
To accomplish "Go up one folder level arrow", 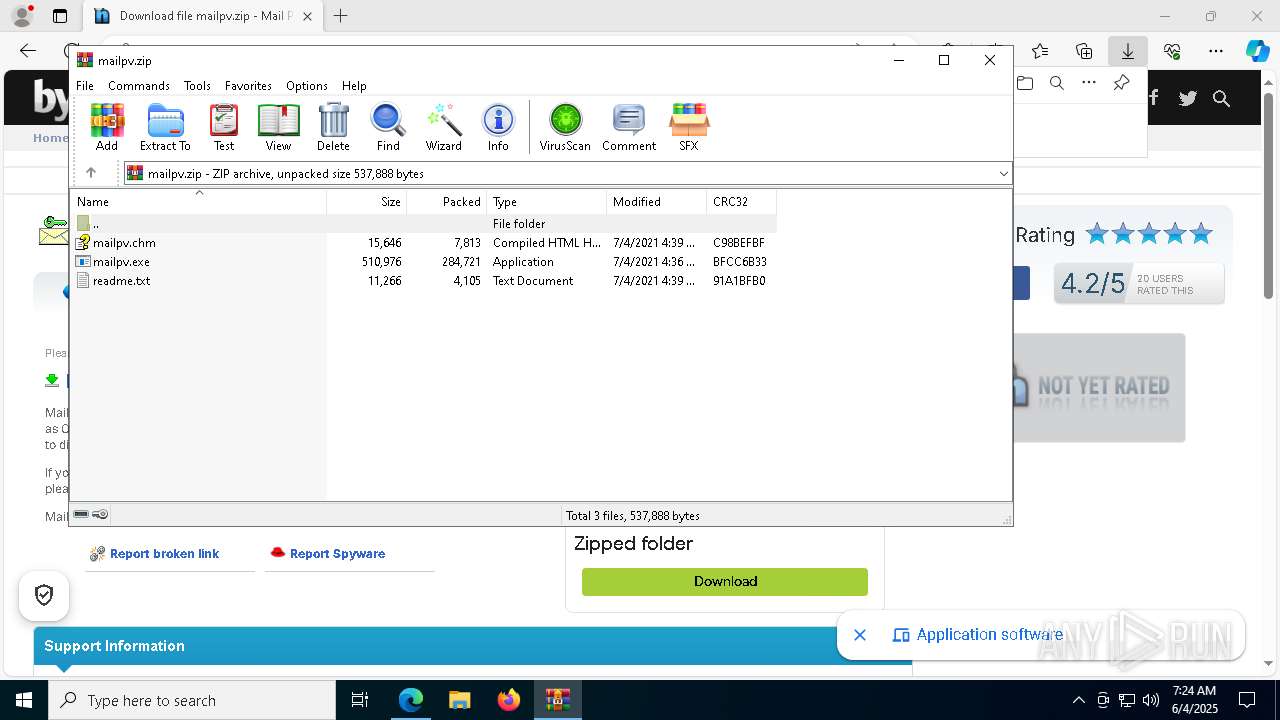I will tap(91, 173).
